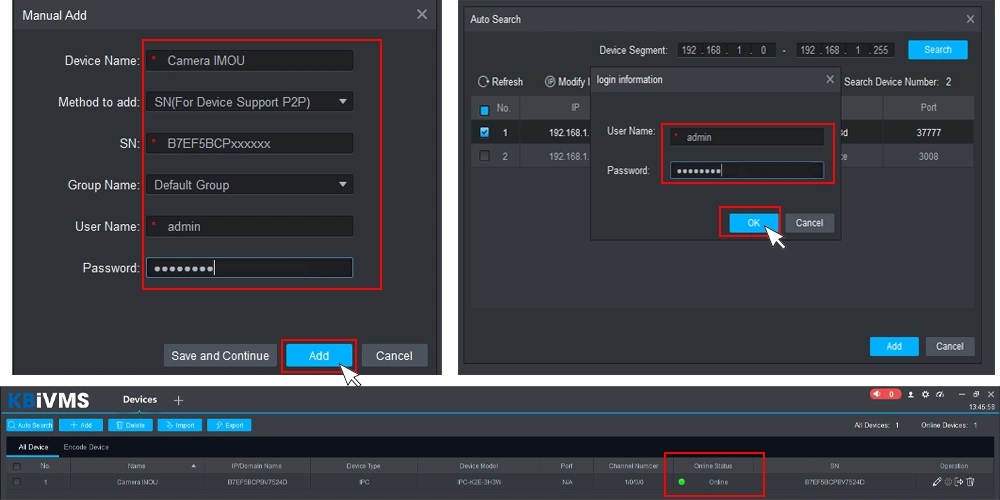This screenshot has height=500, width=1000.
Task: Check the second device row in Auto Search
Action: pos(485,156)
